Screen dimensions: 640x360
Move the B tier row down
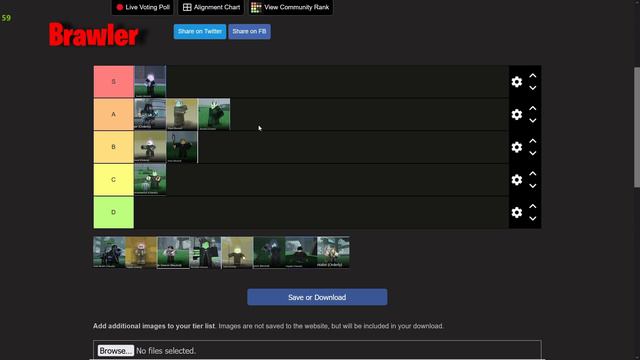click(x=533, y=153)
